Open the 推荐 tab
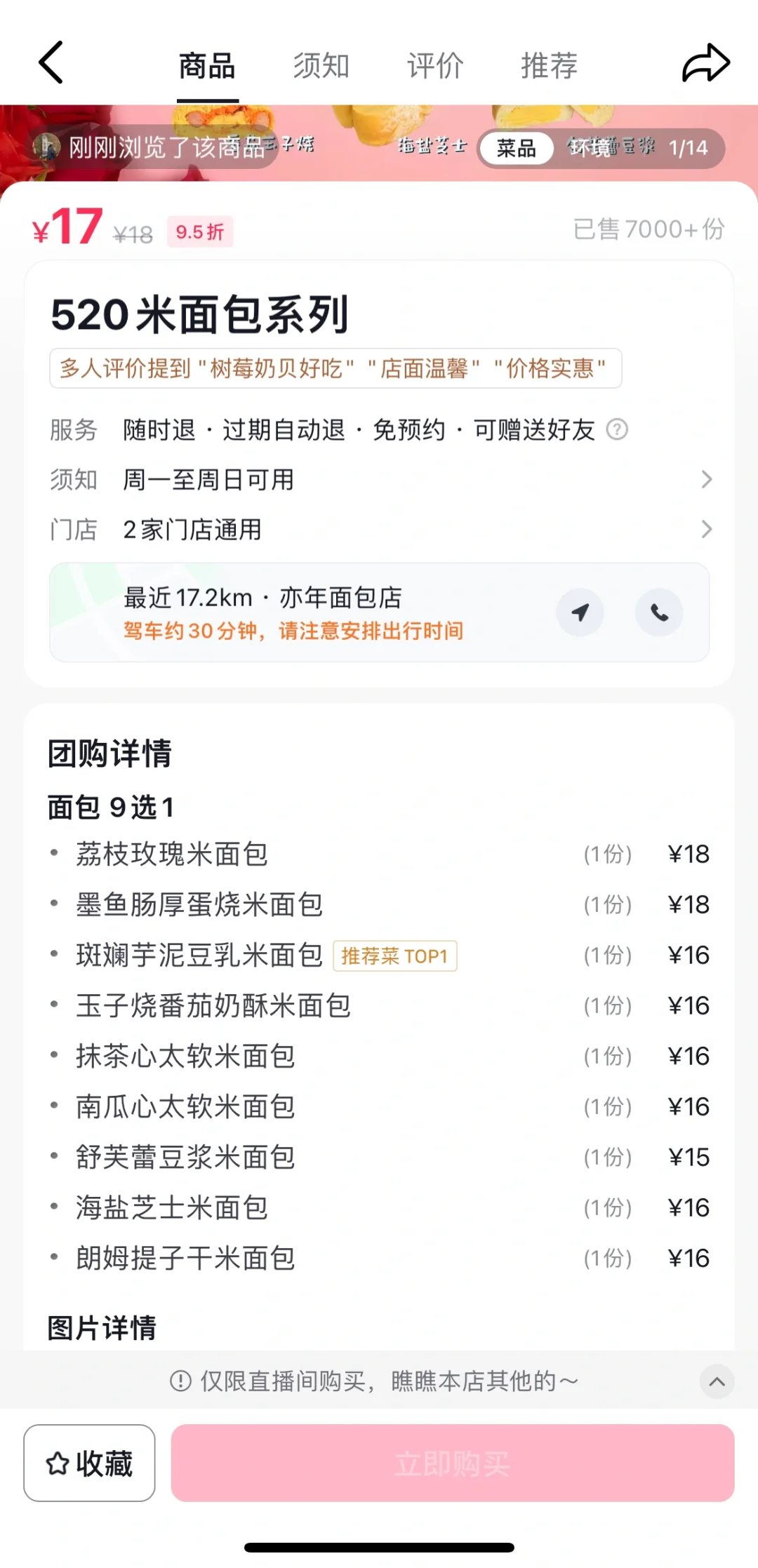This screenshot has width=758, height=1568. tap(549, 65)
